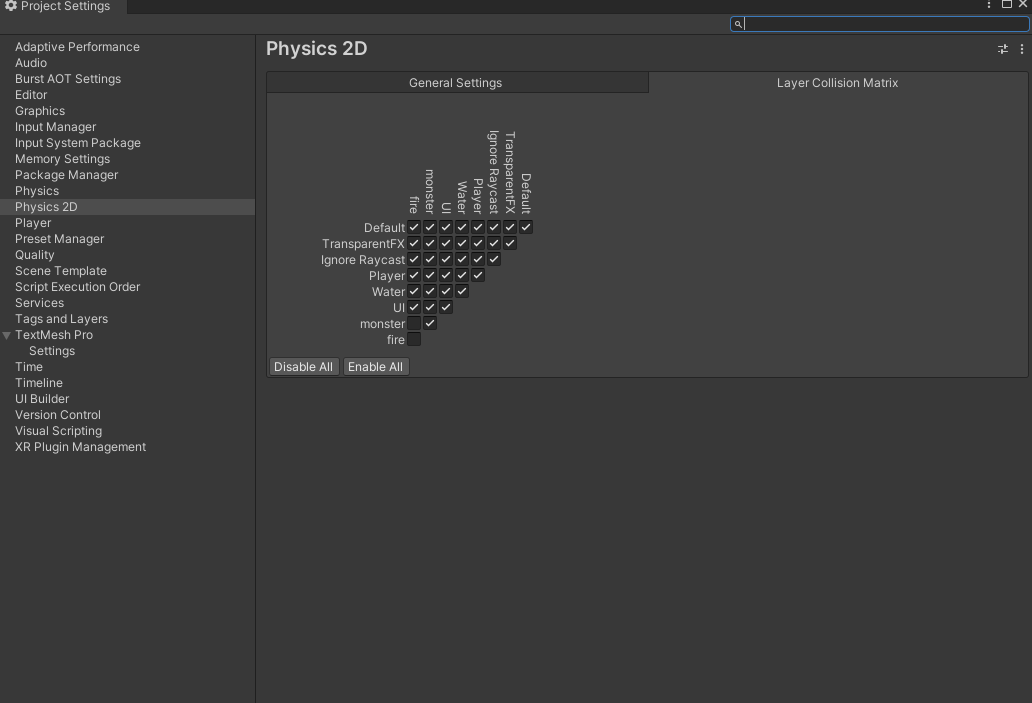Click the Project Settings window tab

pyautogui.click(x=63, y=6)
